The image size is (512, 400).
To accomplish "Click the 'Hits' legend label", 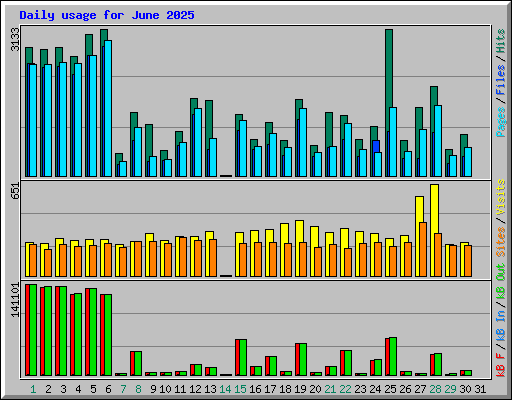I will (501, 41).
